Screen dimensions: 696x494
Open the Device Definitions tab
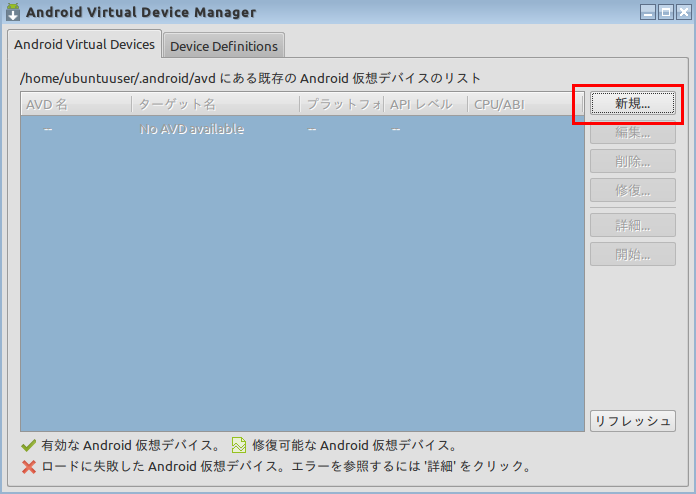point(224,46)
